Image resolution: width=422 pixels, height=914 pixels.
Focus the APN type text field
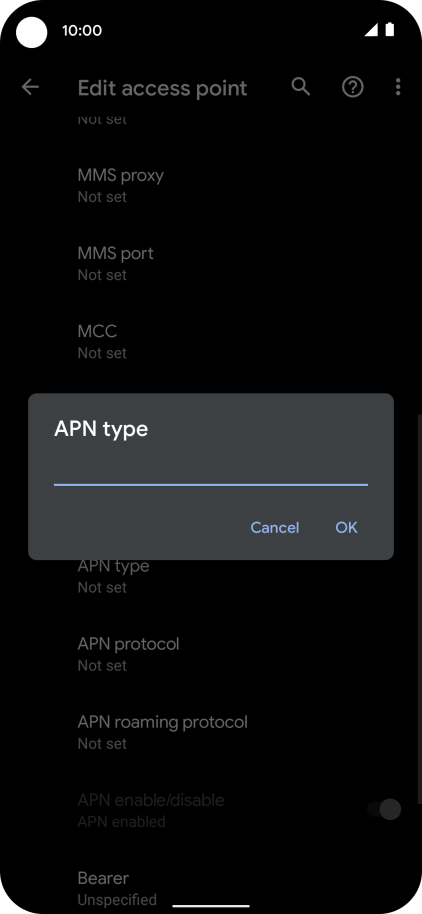point(211,470)
